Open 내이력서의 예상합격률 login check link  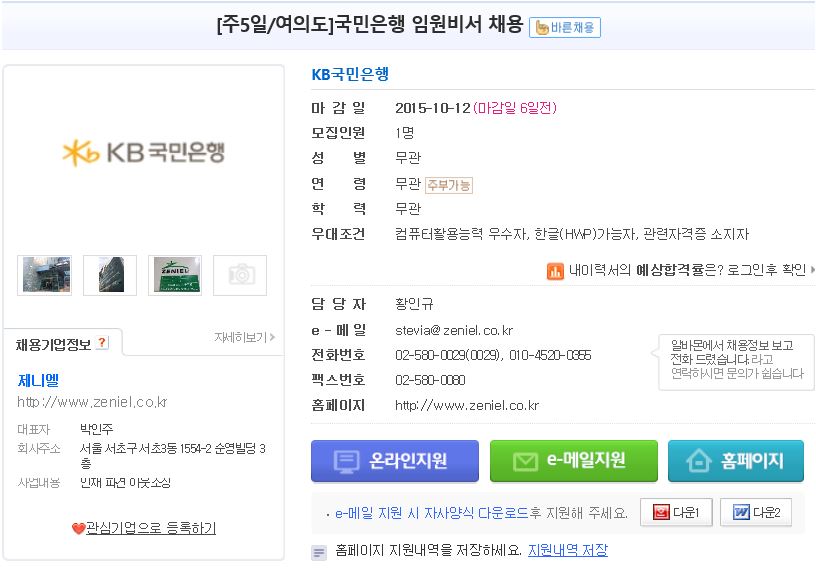coord(687,269)
